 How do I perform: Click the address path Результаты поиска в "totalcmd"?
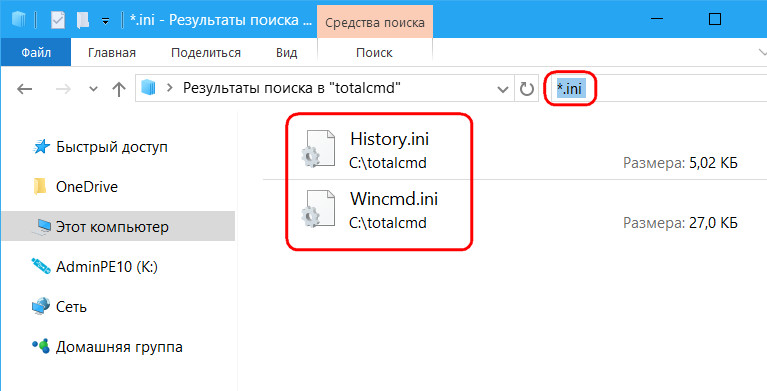(292, 88)
